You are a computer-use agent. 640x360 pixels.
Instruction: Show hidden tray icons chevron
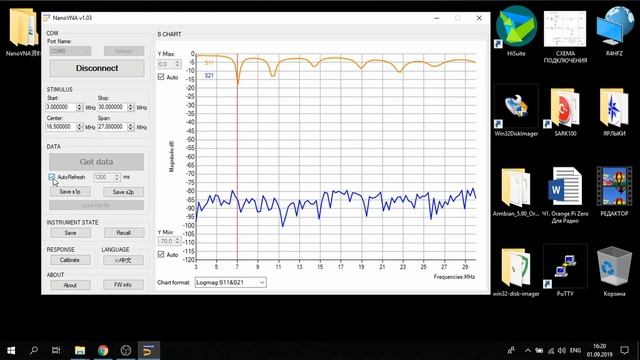[528, 350]
